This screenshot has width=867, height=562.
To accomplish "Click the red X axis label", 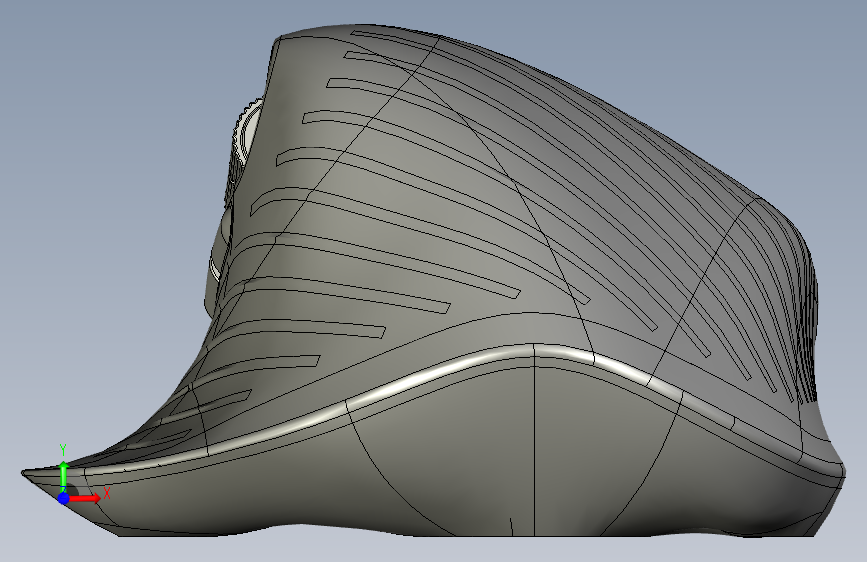I will coord(107,493).
